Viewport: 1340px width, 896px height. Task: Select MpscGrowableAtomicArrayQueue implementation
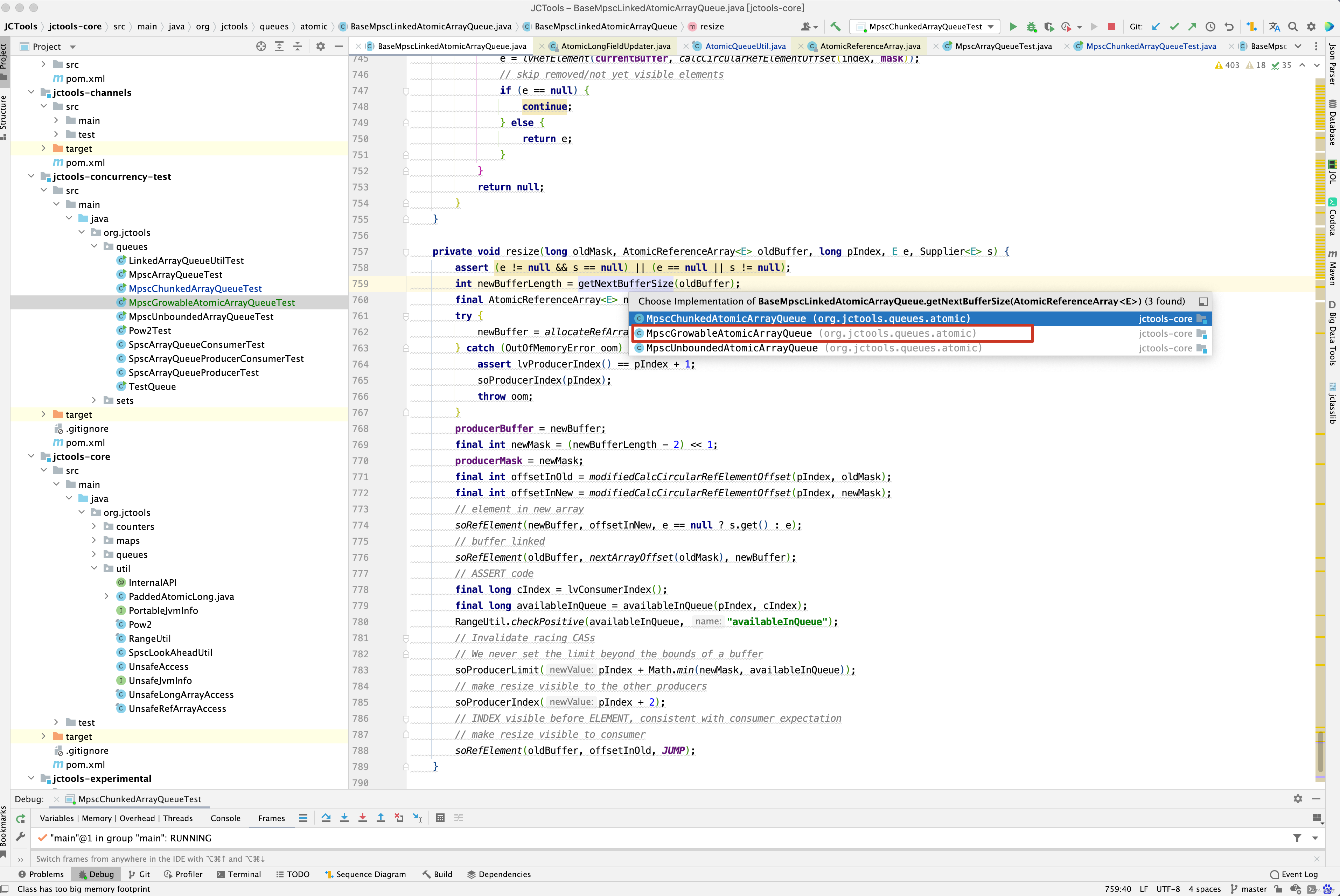pyautogui.click(x=920, y=333)
